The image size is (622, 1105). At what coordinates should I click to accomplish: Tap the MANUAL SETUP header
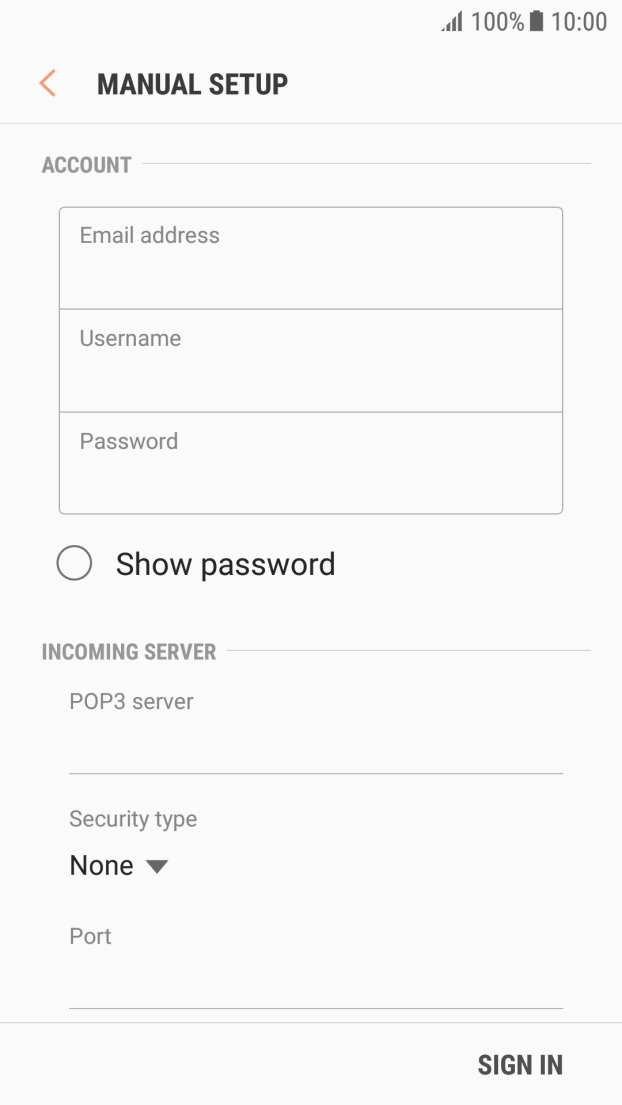[x=191, y=83]
